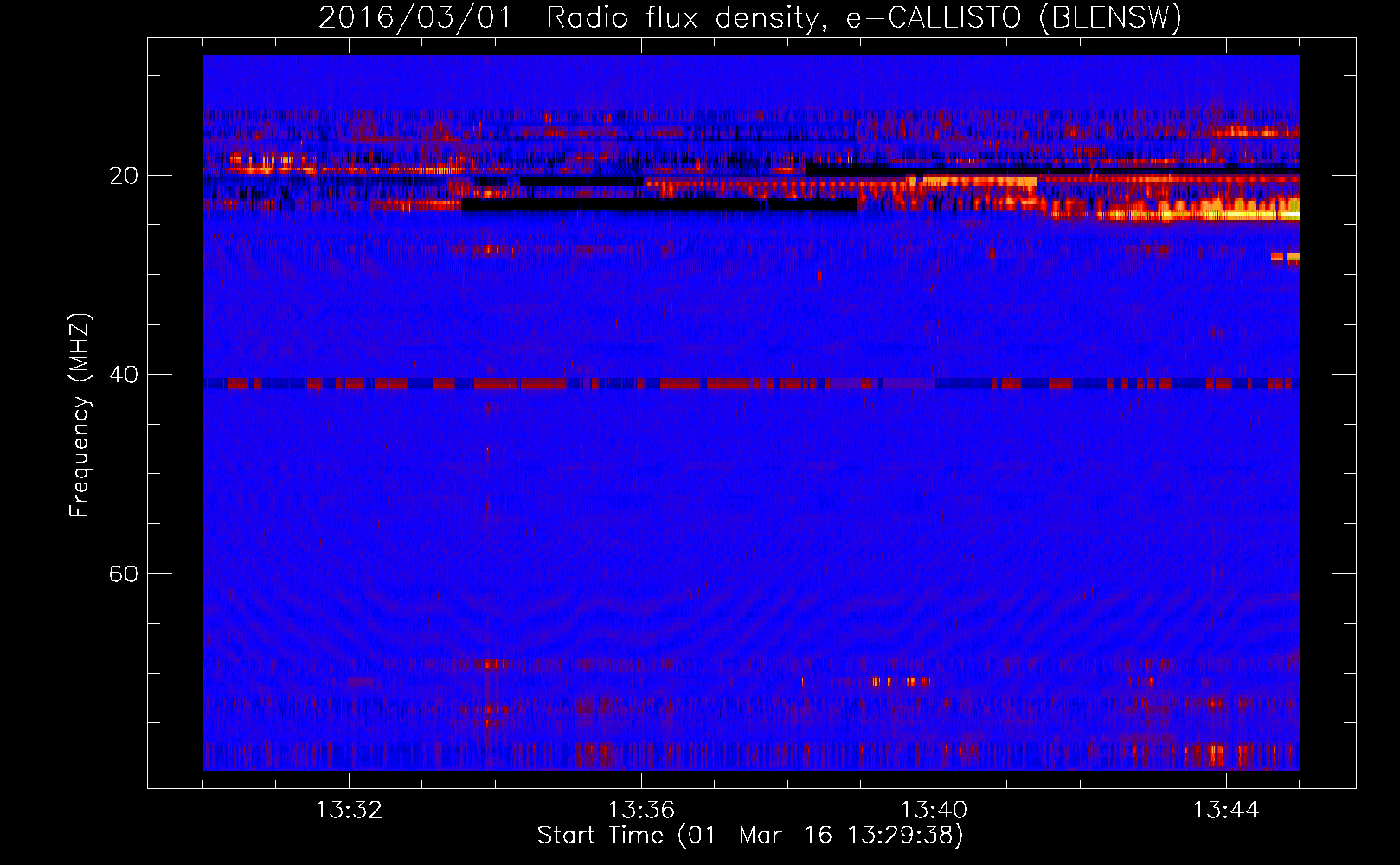Click the 'Start Time (01-Mar-16 13:29:38)' label
Screen dimensions: 1400x865
[750, 836]
